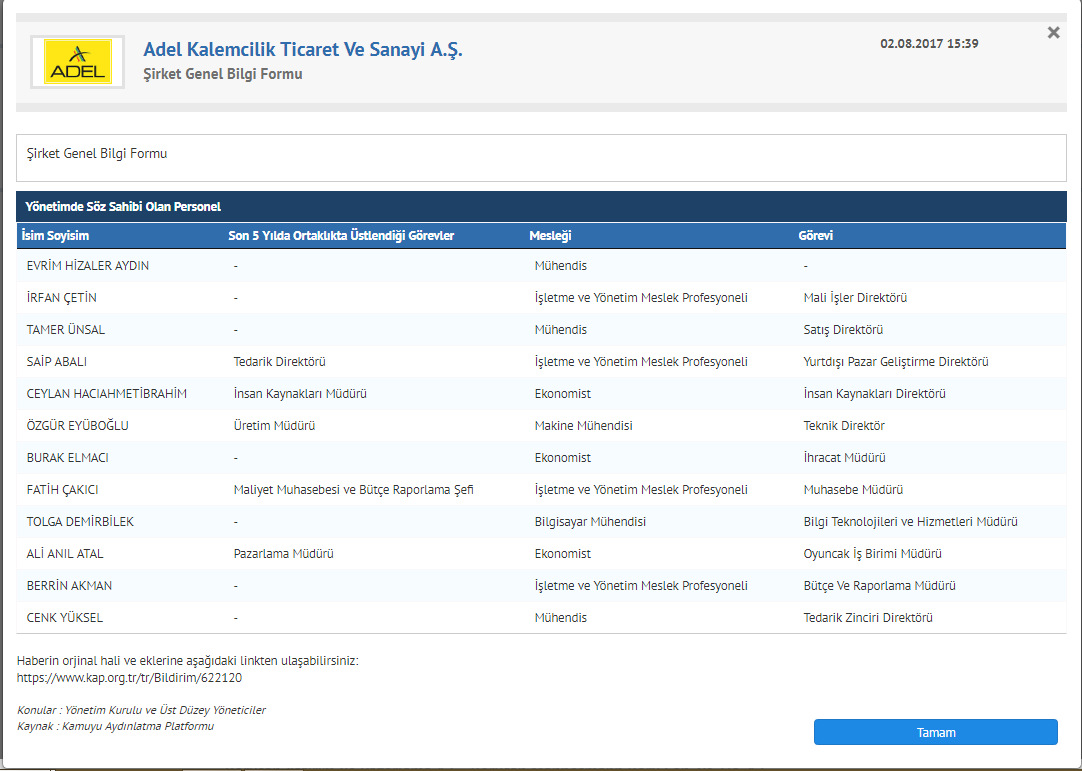Click the Oyuncak İş Birimi Müdürü cell

pyautogui.click(x=872, y=554)
